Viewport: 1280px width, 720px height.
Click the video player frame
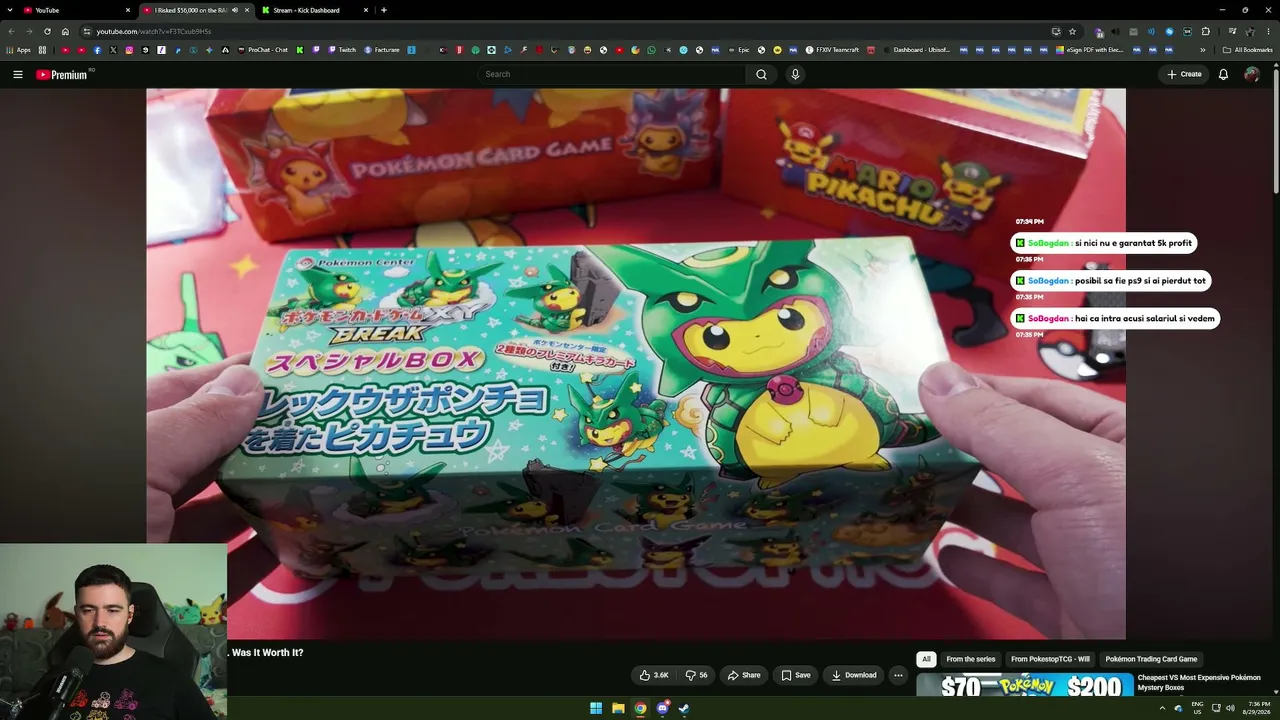[x=636, y=364]
